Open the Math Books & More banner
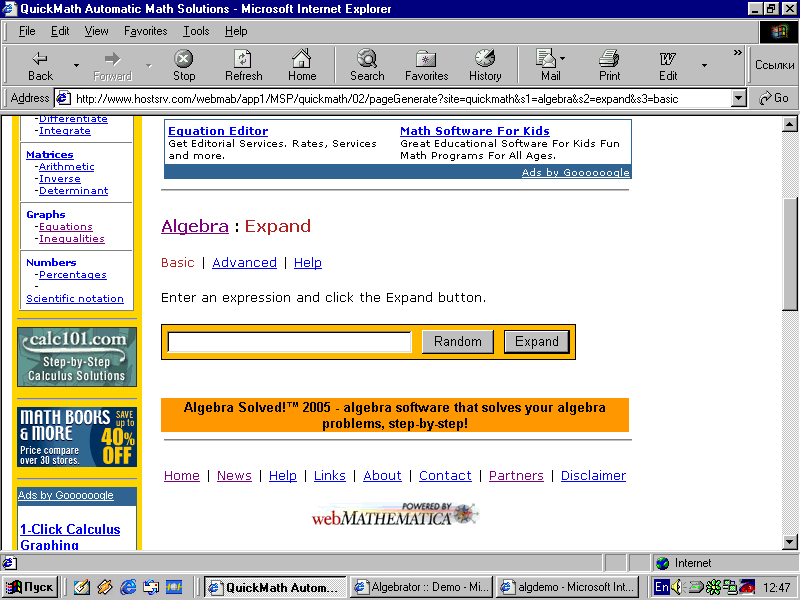 click(x=77, y=437)
